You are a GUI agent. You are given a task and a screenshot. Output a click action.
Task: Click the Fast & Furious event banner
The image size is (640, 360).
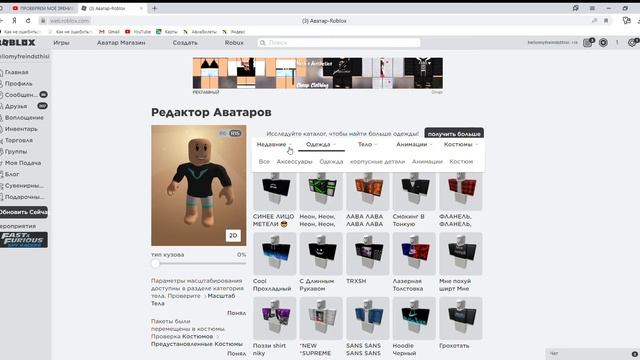pos(24,240)
